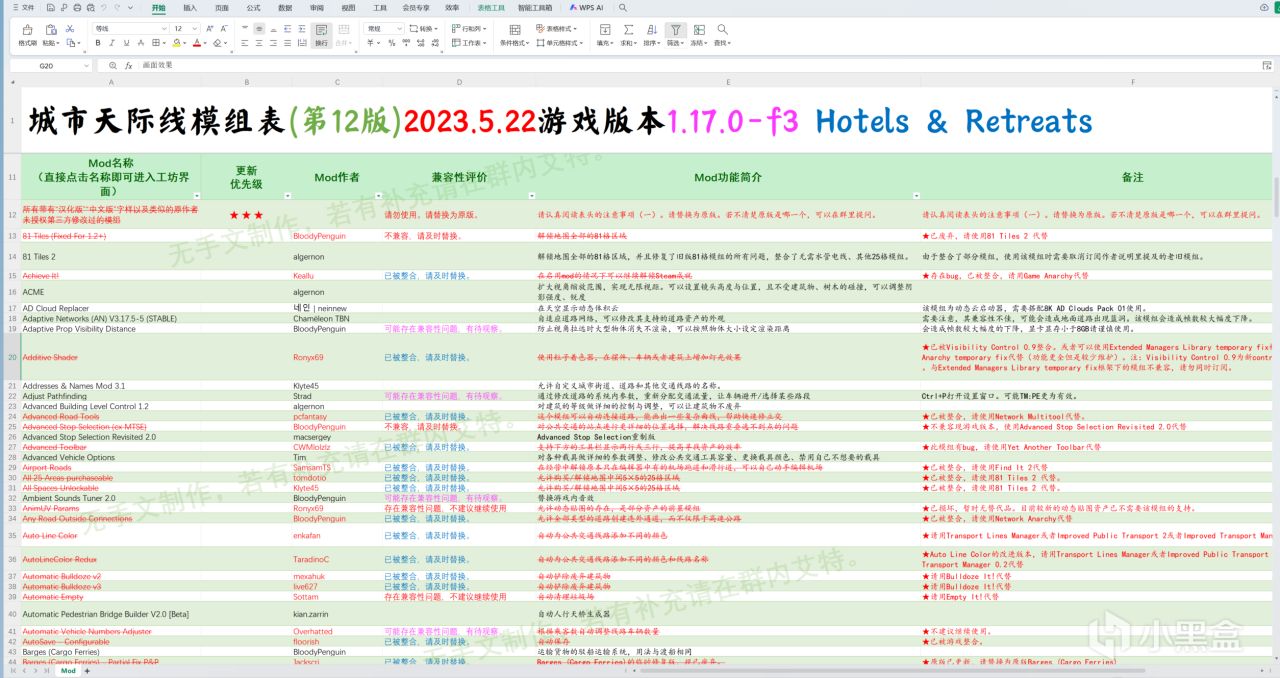Toggle Bold formatting
The image size is (1280, 678).
[98, 43]
